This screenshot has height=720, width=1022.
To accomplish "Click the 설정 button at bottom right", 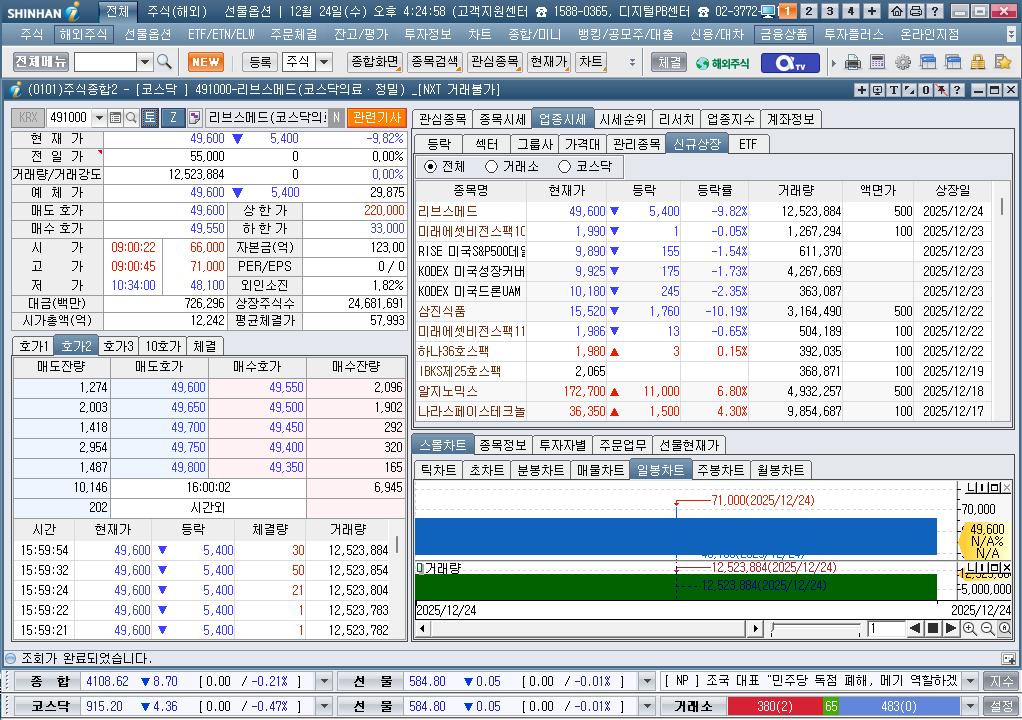I will coord(1001,706).
